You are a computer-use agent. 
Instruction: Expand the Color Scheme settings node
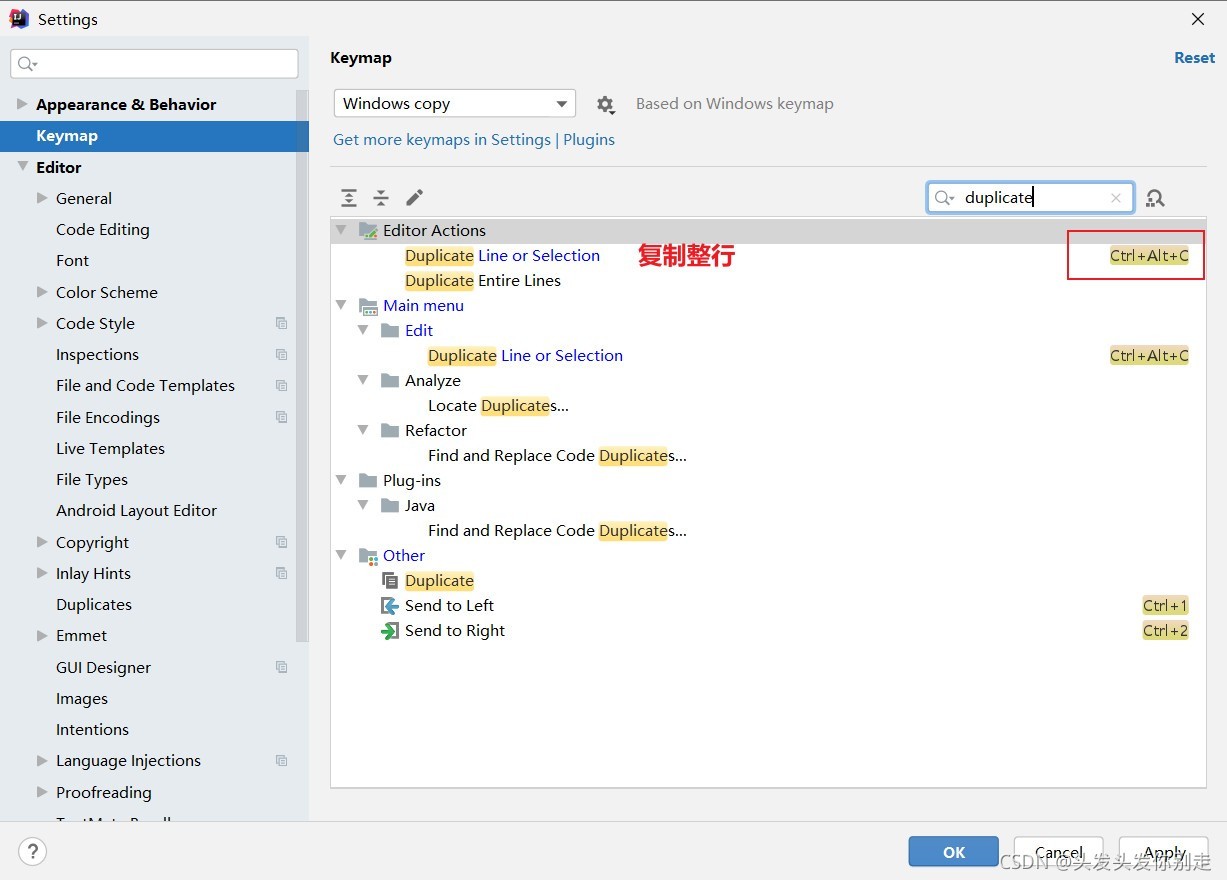tap(42, 292)
